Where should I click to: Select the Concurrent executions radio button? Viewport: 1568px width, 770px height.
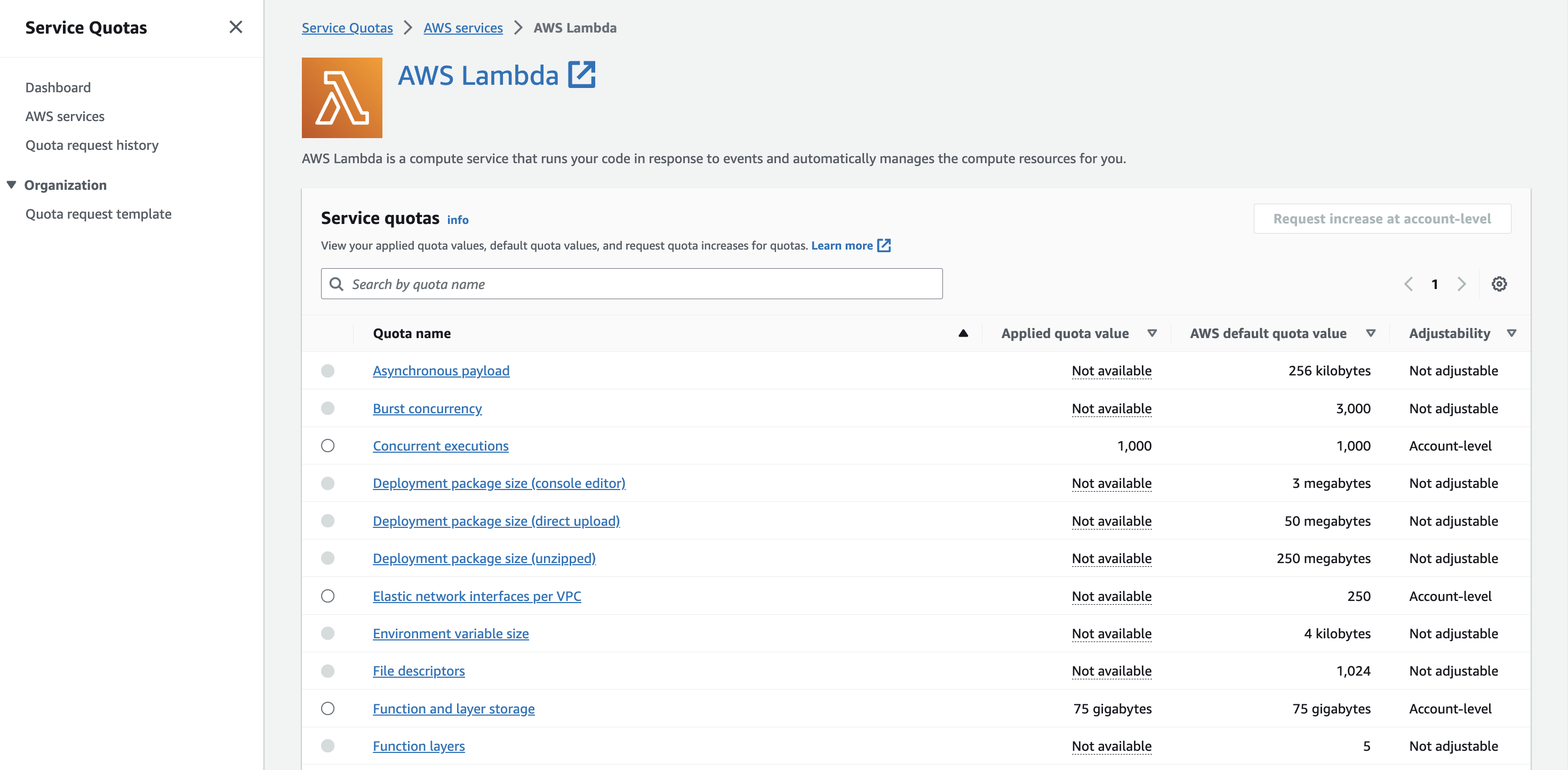[x=328, y=446]
